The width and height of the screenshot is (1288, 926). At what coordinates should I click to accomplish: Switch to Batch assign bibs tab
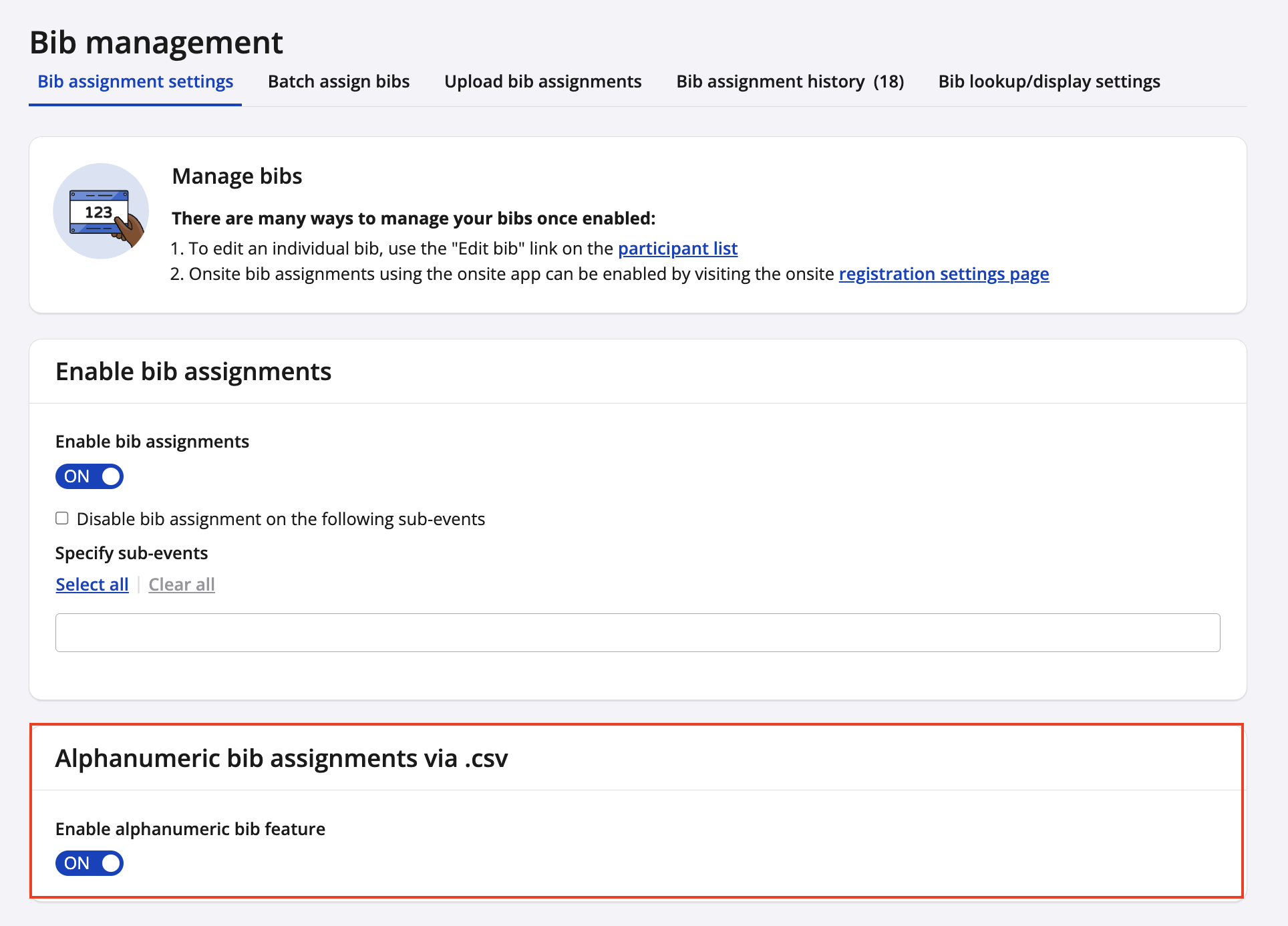(x=339, y=82)
